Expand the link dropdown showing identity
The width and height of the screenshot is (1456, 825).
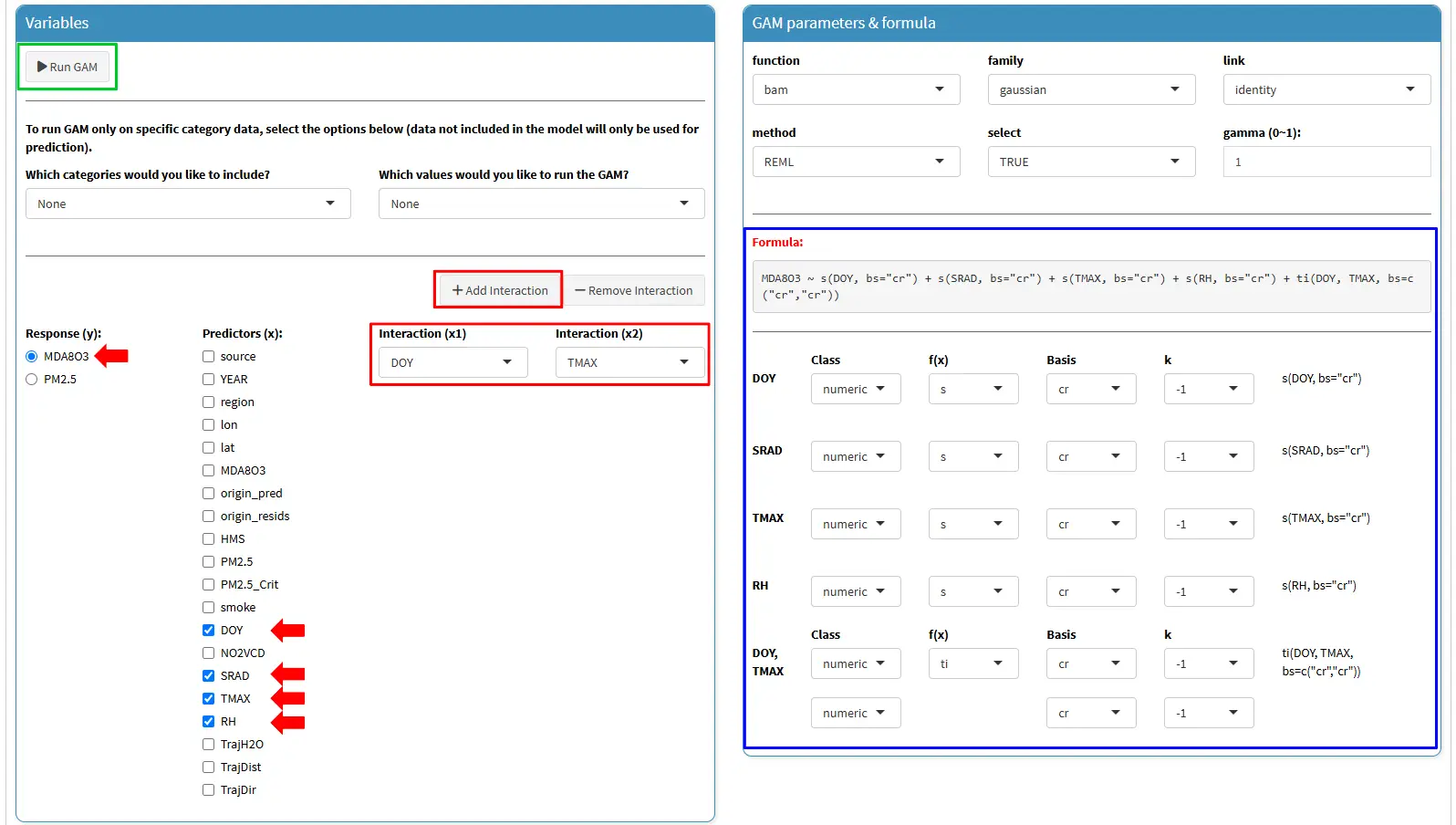click(x=1326, y=89)
